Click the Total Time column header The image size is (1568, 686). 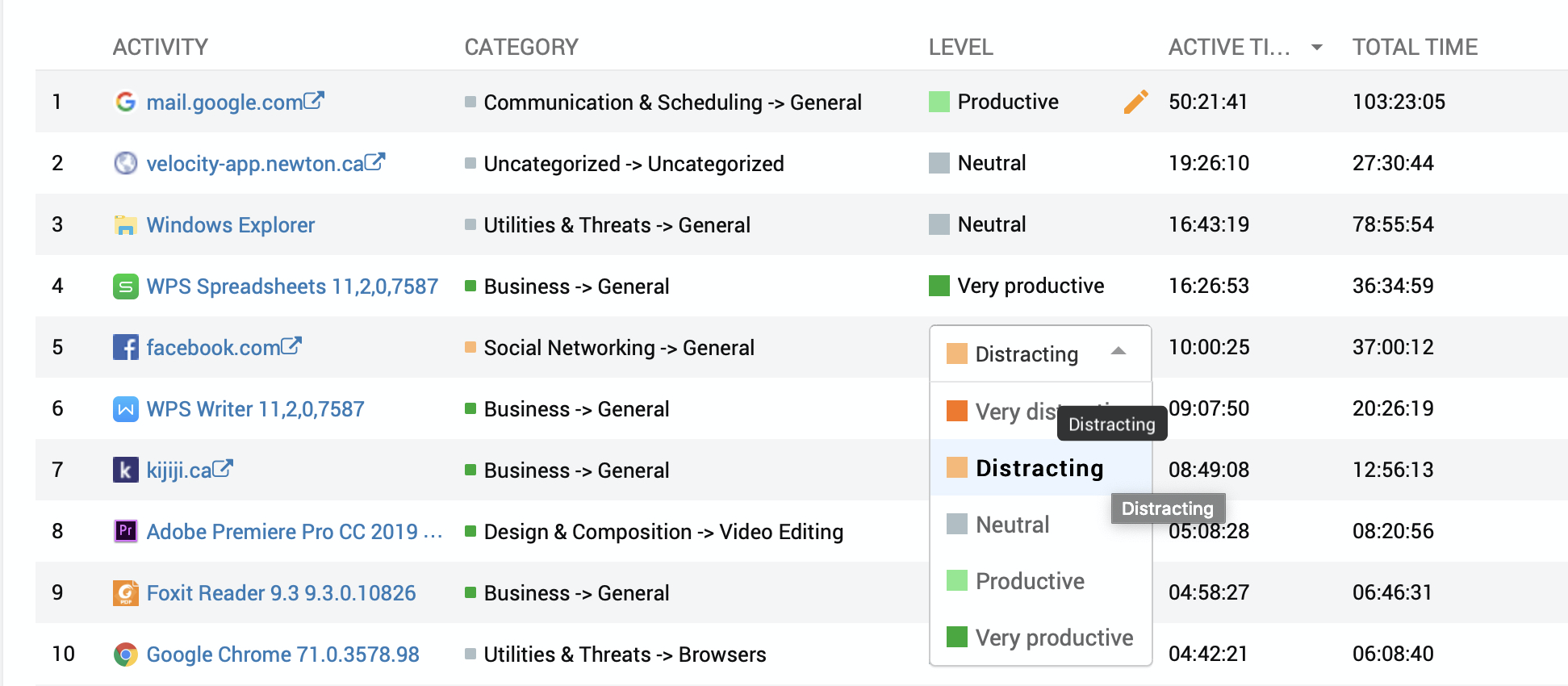pyautogui.click(x=1415, y=48)
